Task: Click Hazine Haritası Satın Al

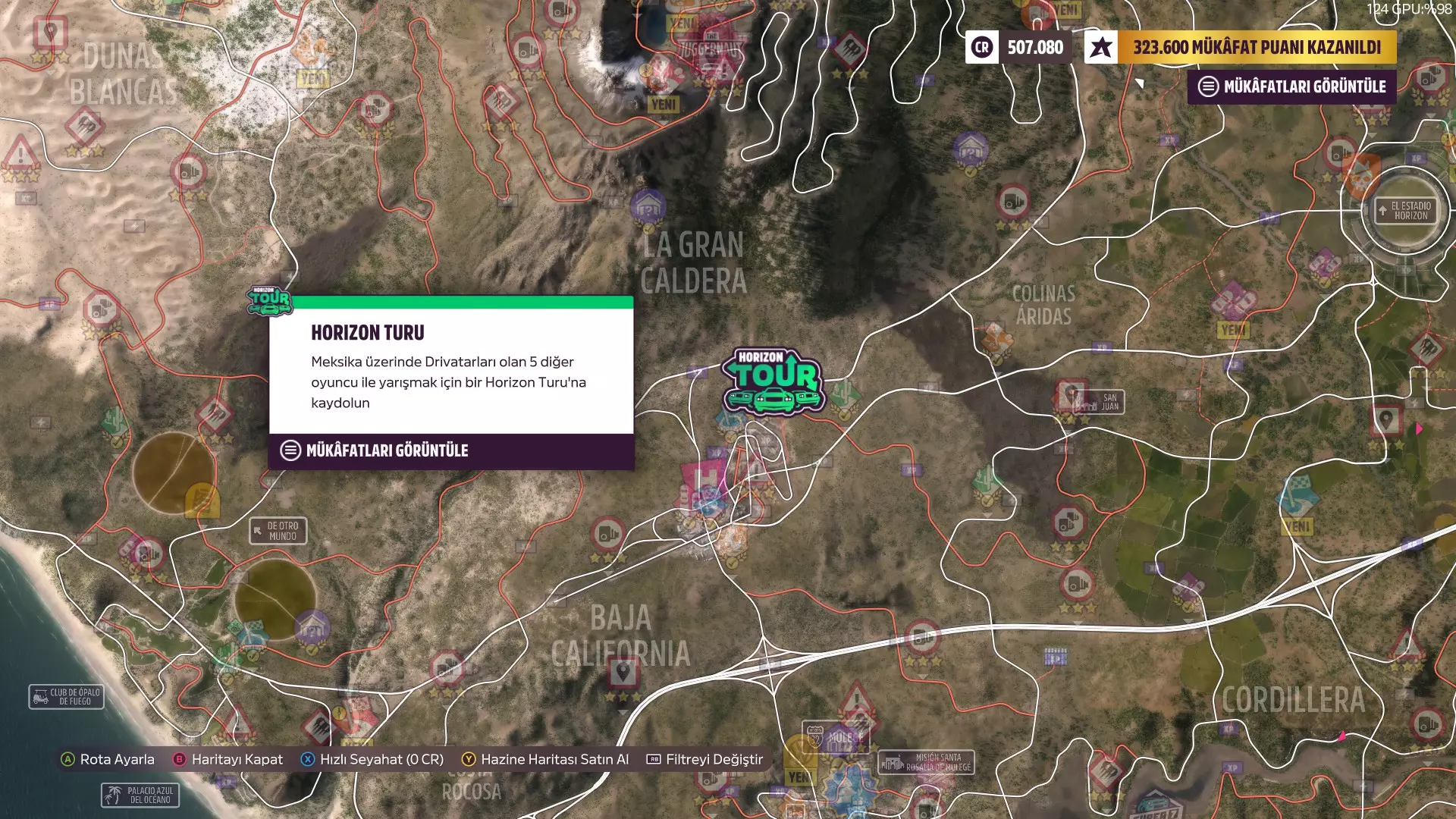Action: coord(545,759)
